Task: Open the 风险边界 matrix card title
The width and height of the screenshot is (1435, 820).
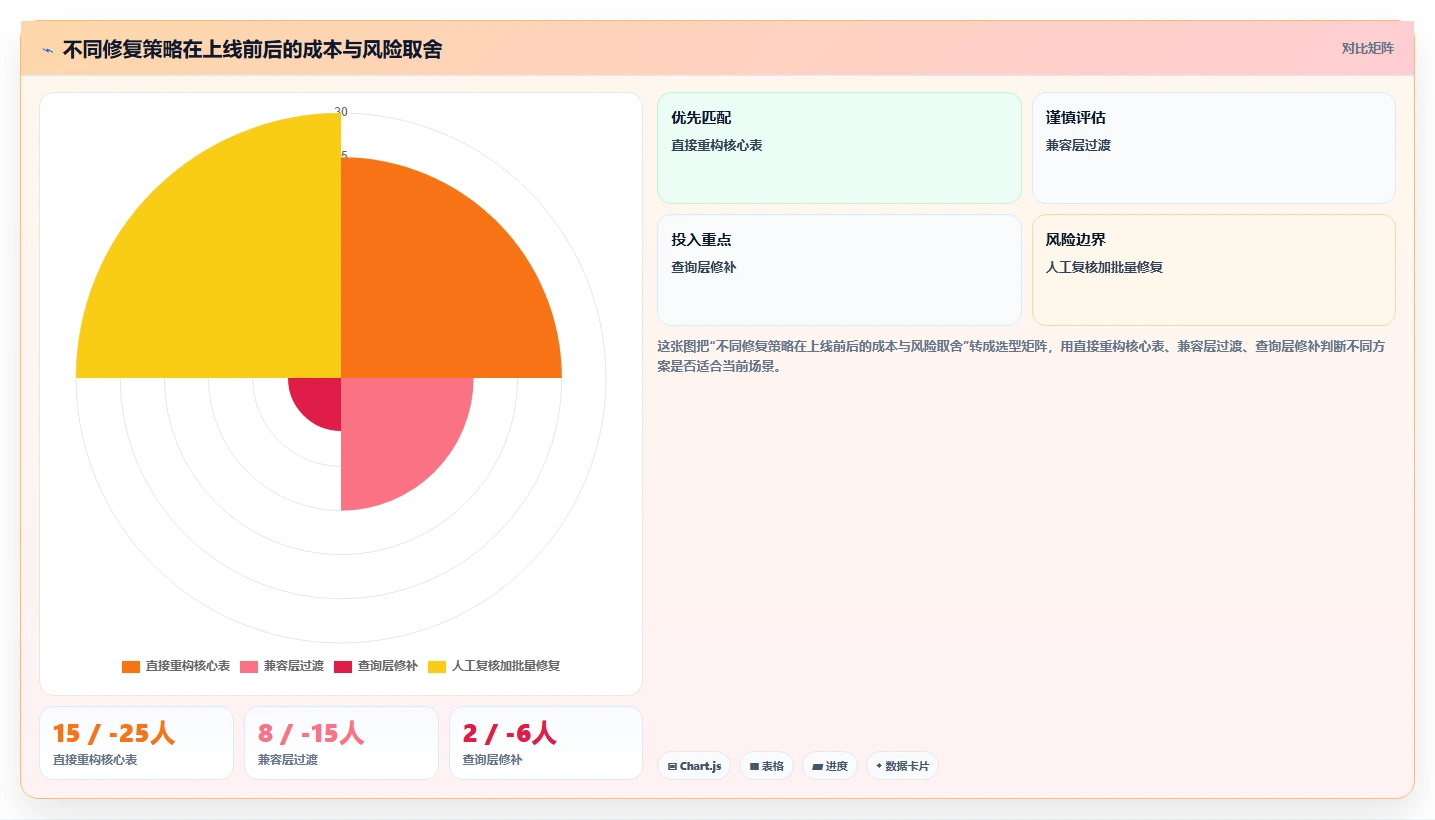Action: coord(1076,240)
